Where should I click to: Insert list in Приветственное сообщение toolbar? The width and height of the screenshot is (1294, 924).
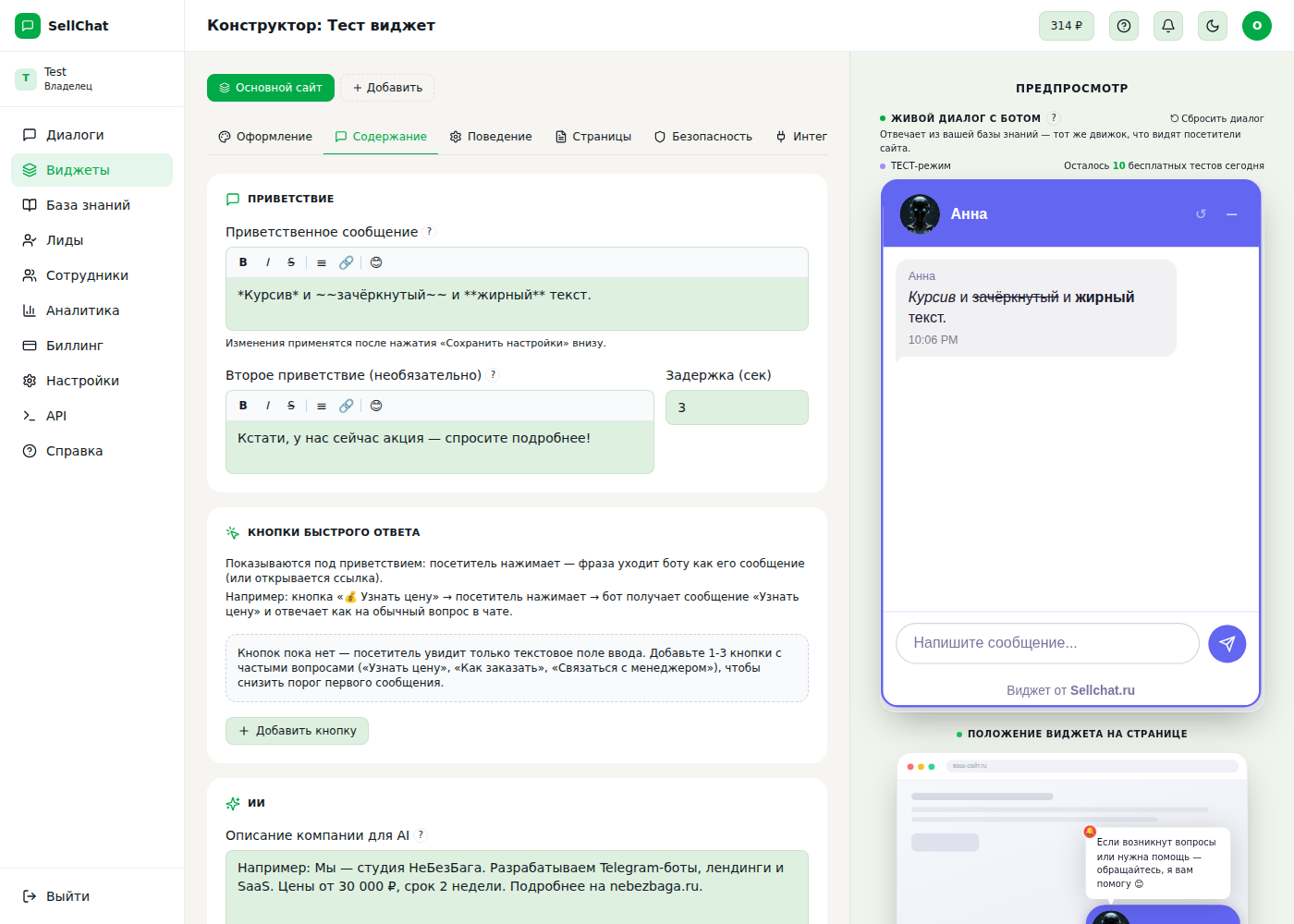[322, 262]
